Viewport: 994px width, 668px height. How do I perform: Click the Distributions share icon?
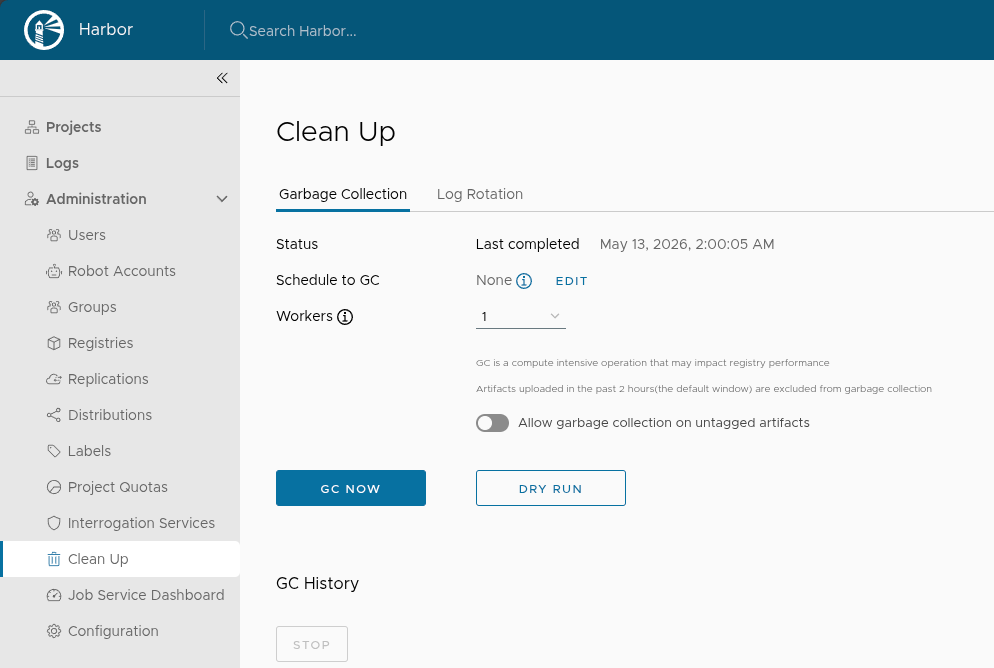click(x=54, y=415)
